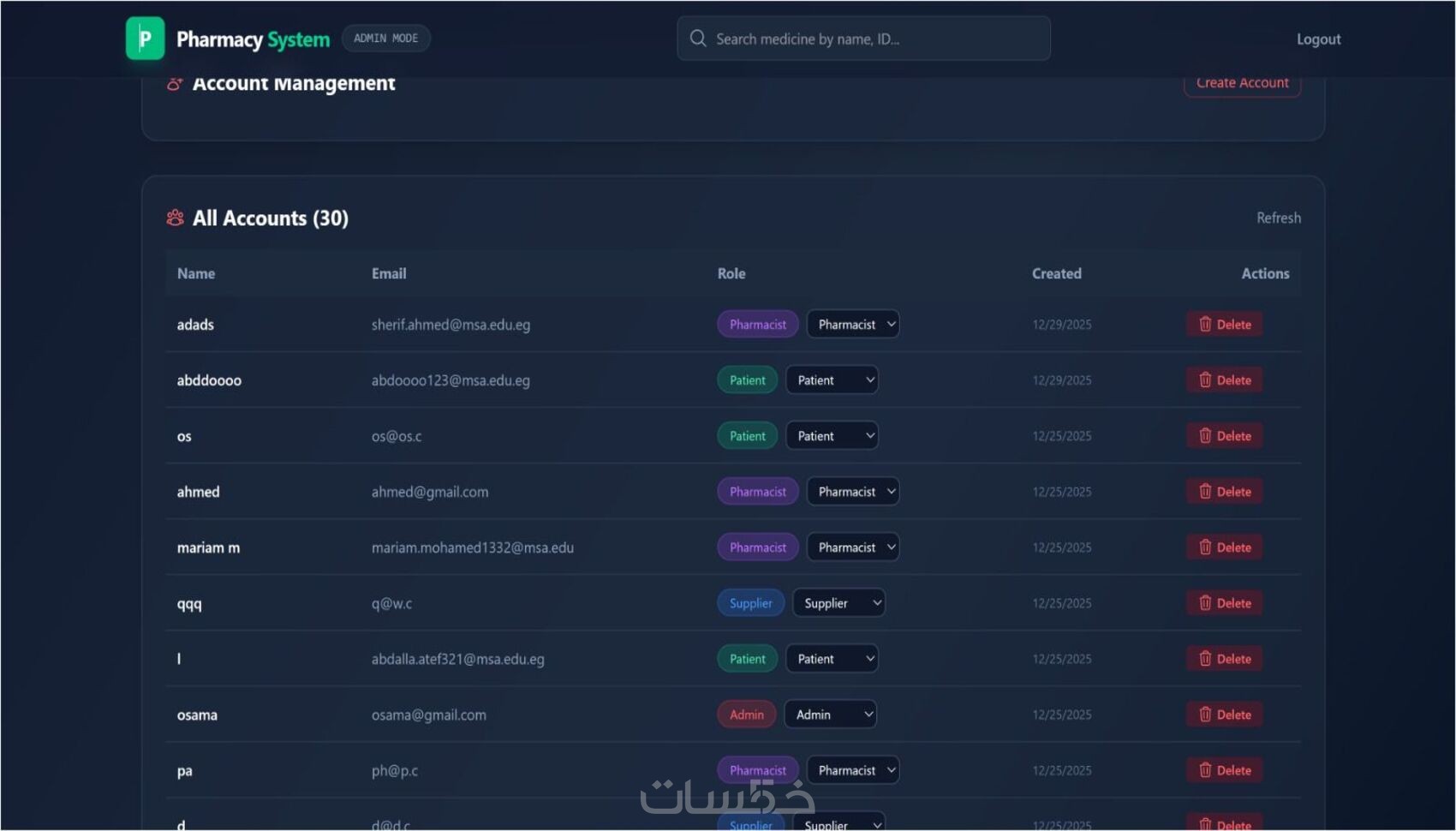Select email osama@gmail.com

(x=428, y=714)
